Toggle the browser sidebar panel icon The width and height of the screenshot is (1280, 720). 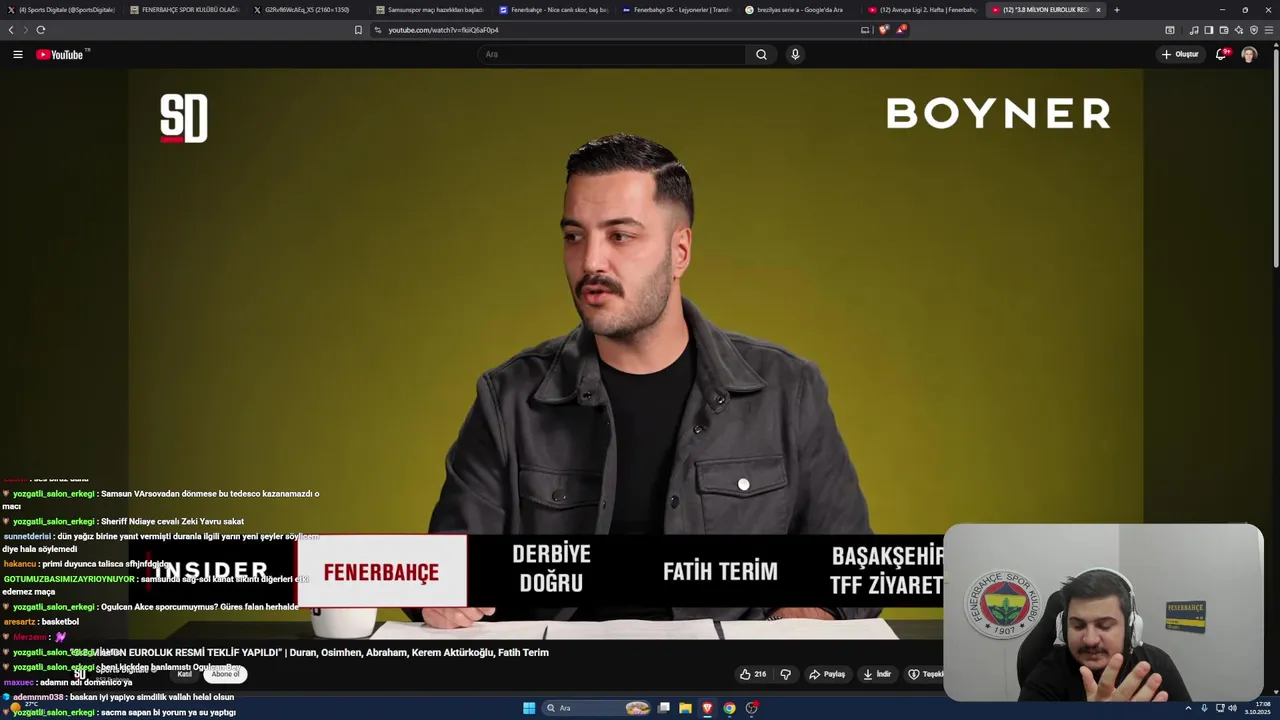pos(1209,30)
